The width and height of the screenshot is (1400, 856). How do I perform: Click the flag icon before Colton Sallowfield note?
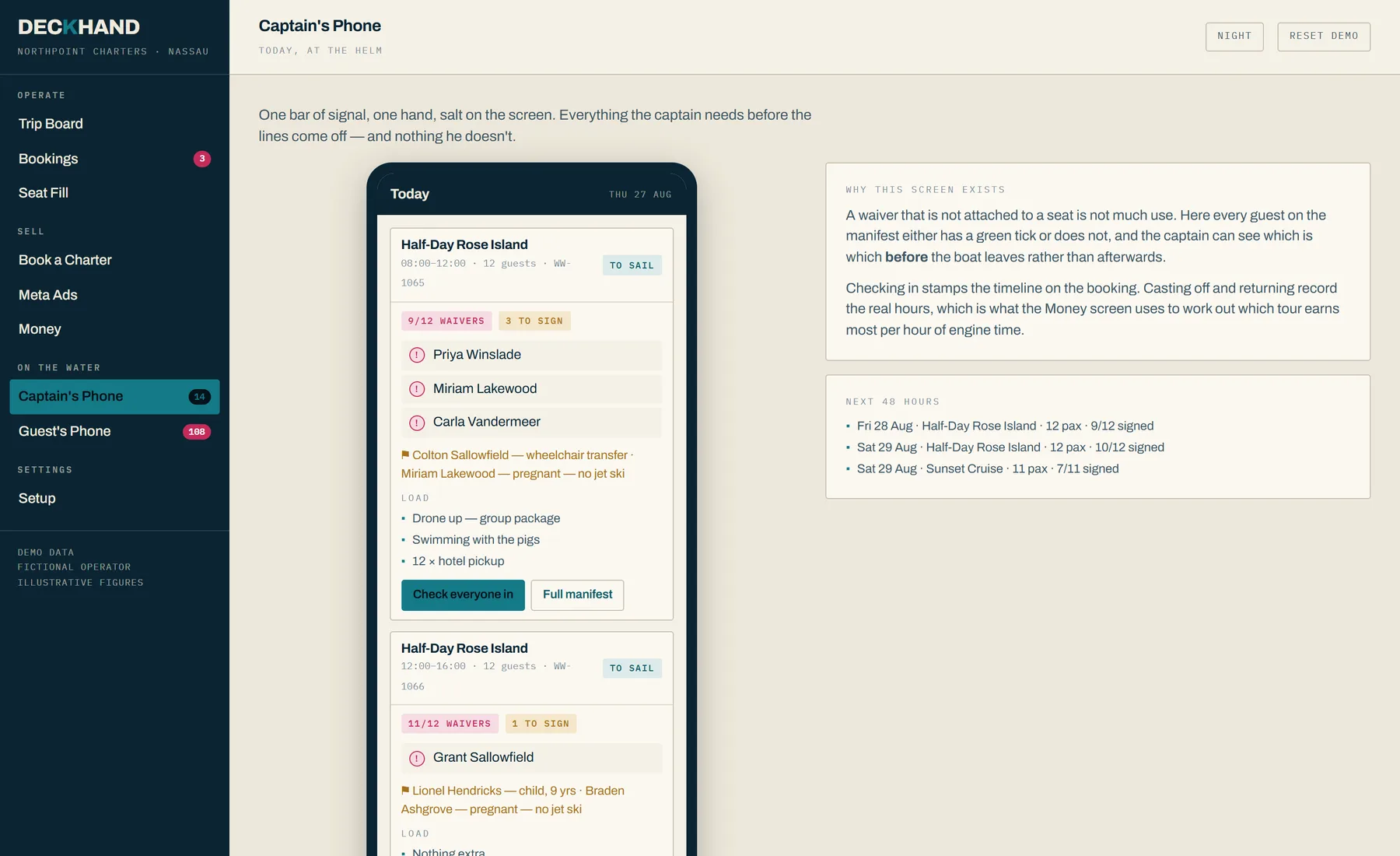(405, 454)
